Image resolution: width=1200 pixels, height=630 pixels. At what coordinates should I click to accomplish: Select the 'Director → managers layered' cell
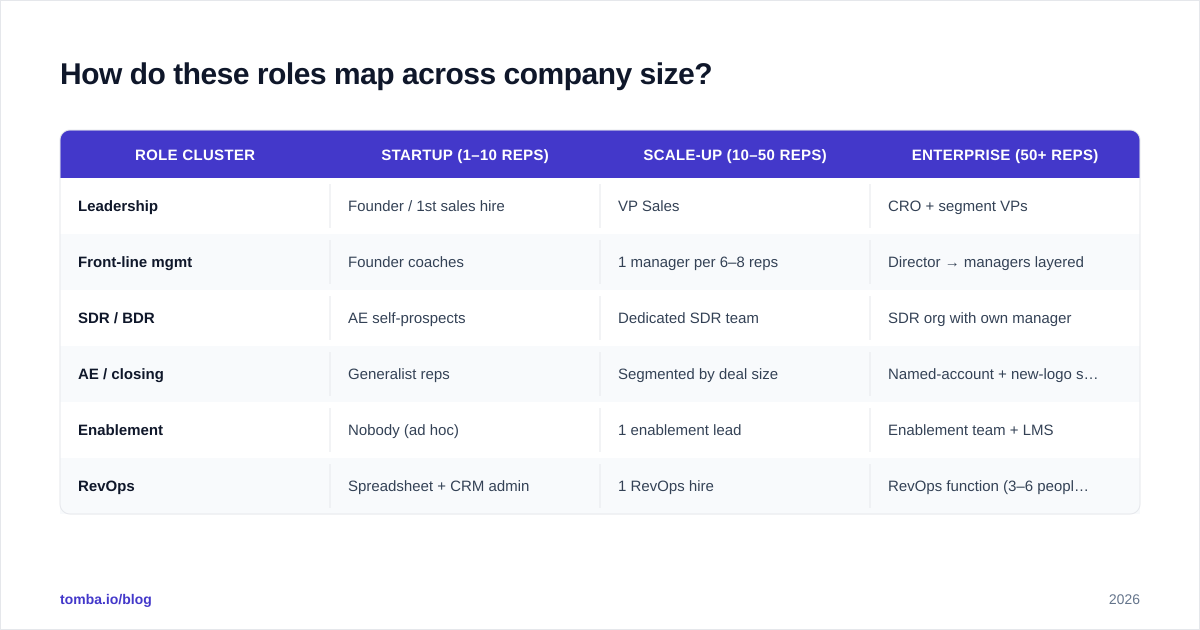(x=1005, y=262)
